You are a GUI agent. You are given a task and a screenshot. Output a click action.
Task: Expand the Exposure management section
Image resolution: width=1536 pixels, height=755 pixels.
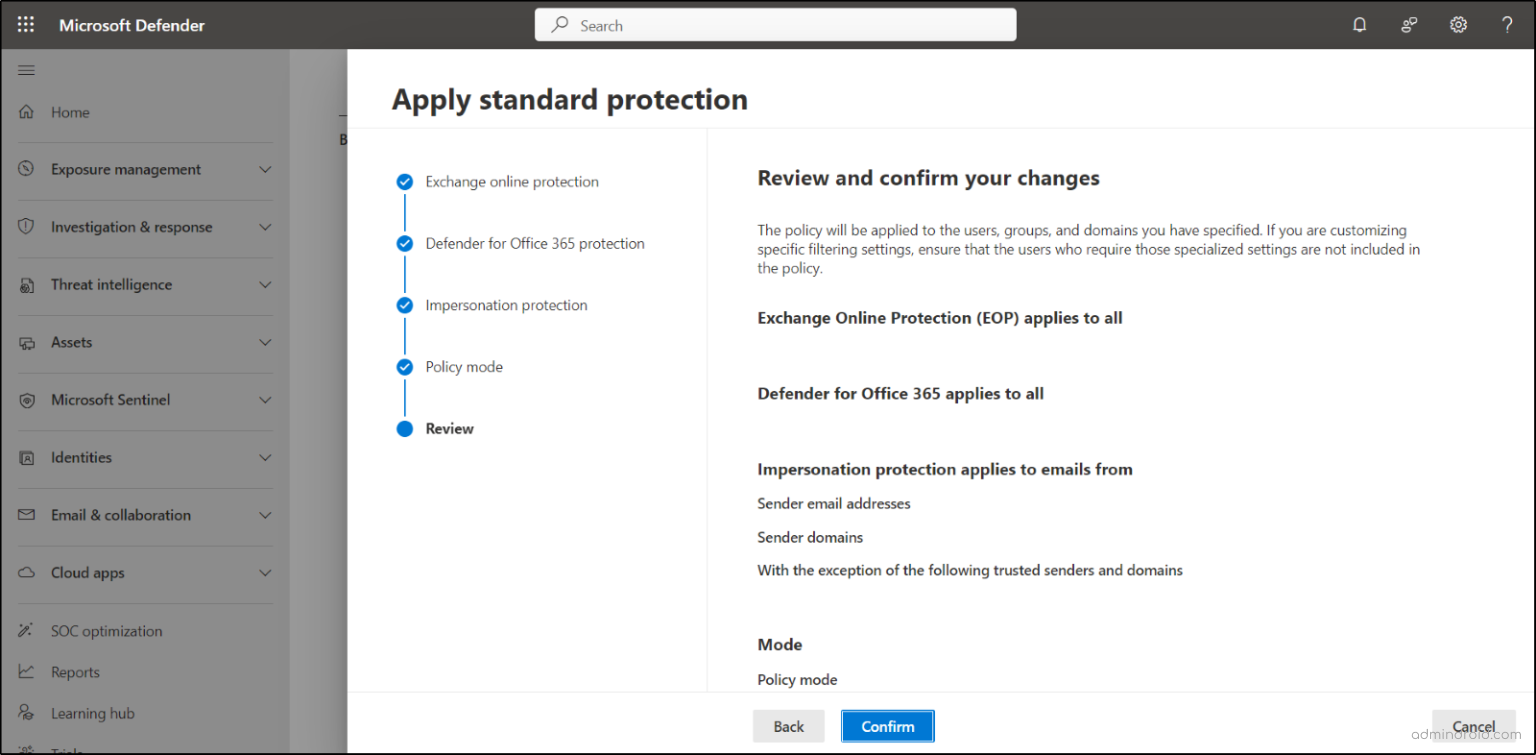[x=265, y=170]
